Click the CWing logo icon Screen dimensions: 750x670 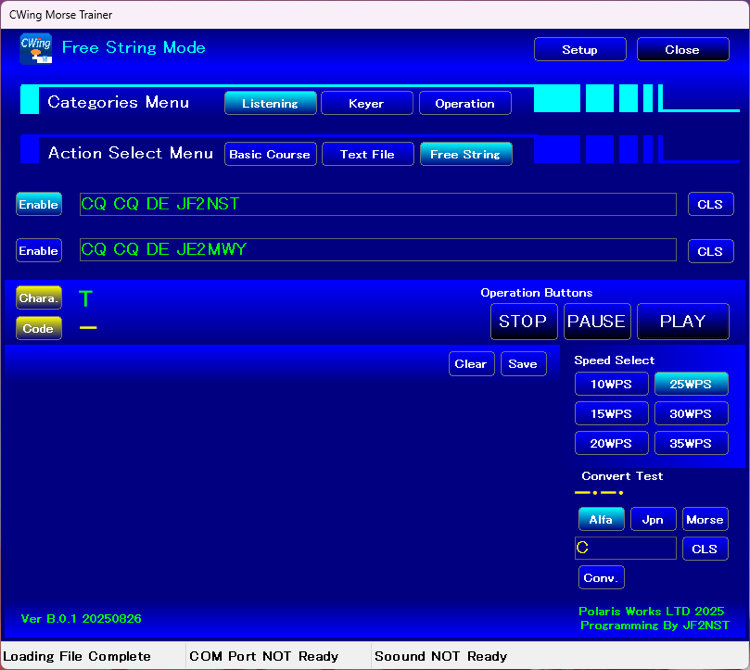[x=36, y=49]
